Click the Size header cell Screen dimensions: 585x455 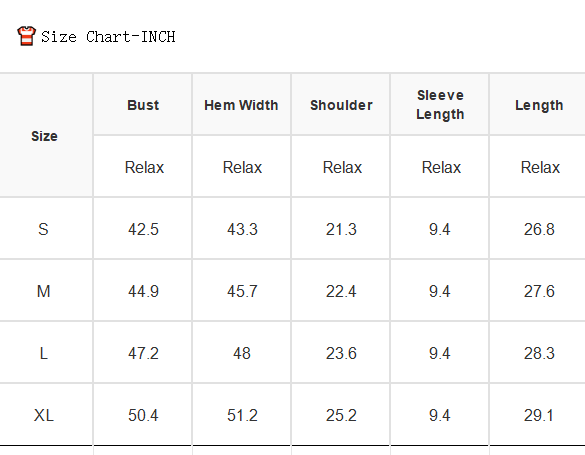(44, 136)
